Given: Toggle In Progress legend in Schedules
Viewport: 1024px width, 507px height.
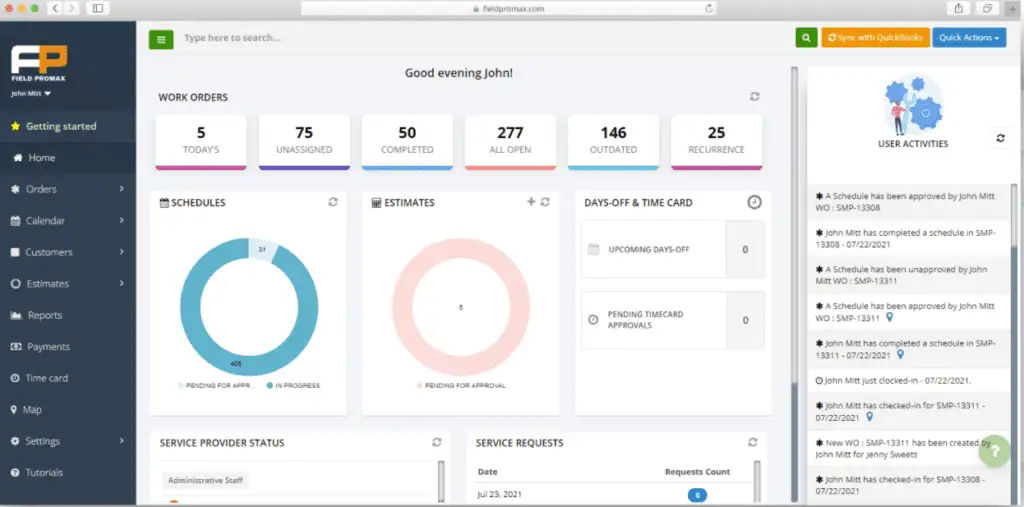Looking at the screenshot, I should tap(293, 385).
